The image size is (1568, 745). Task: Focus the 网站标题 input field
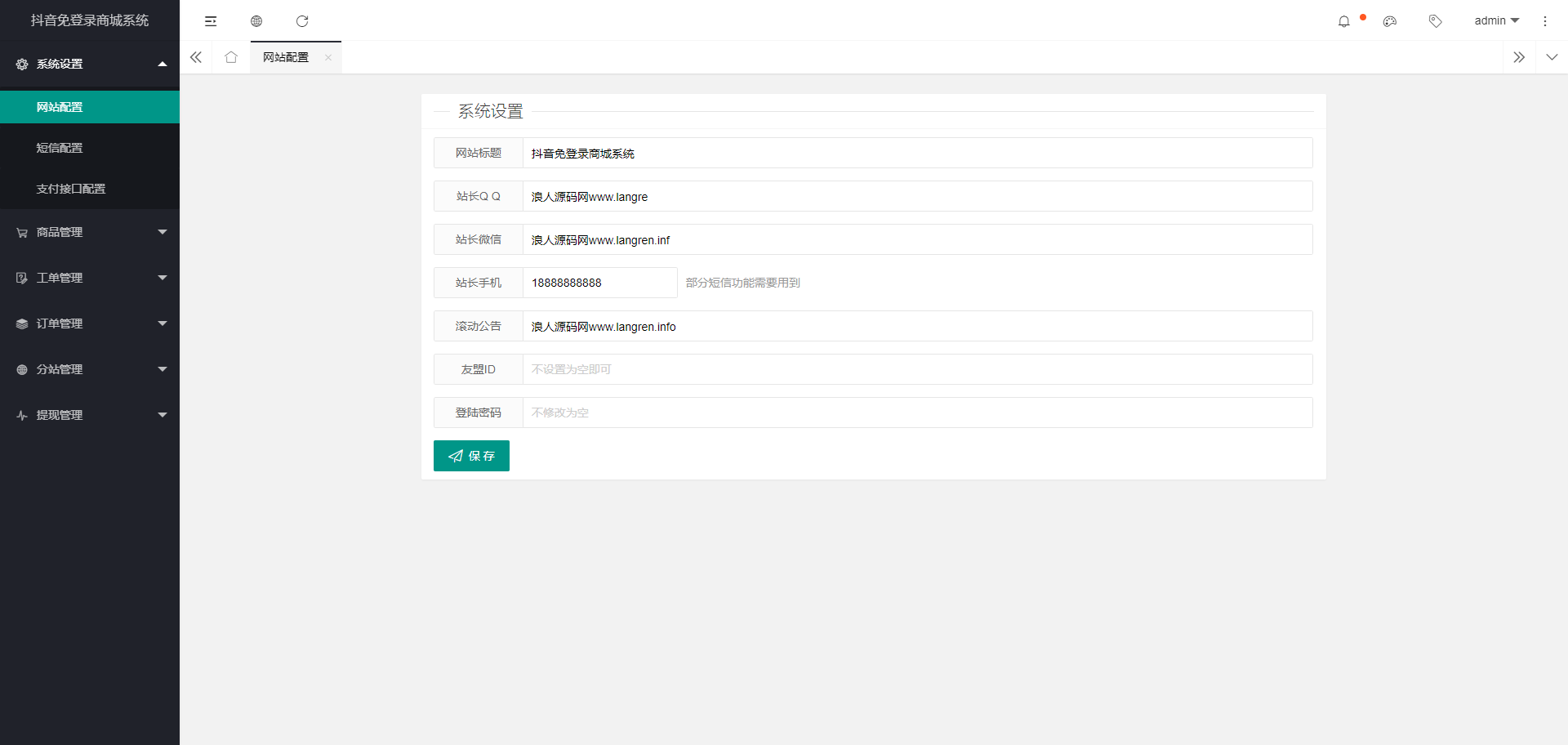(x=918, y=153)
